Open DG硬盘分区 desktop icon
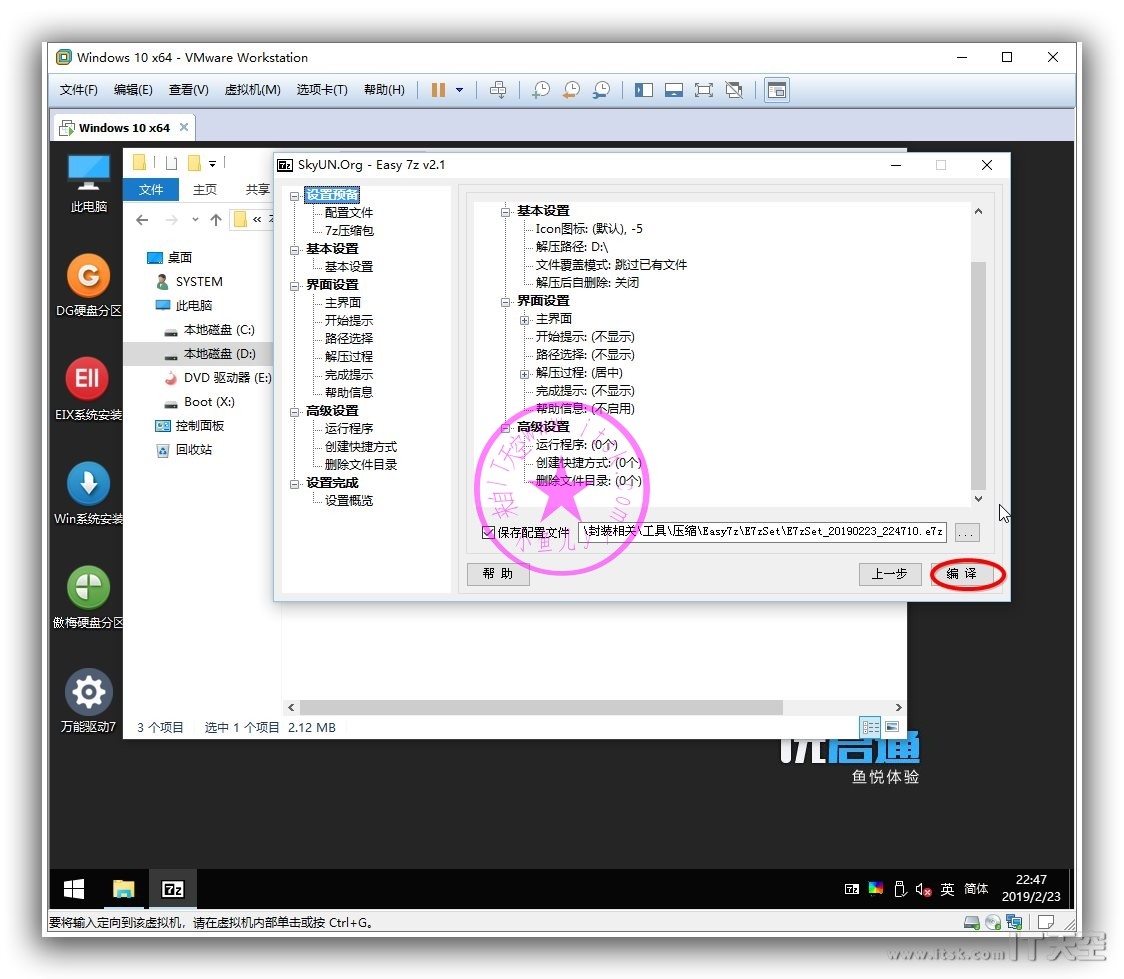 click(x=88, y=285)
